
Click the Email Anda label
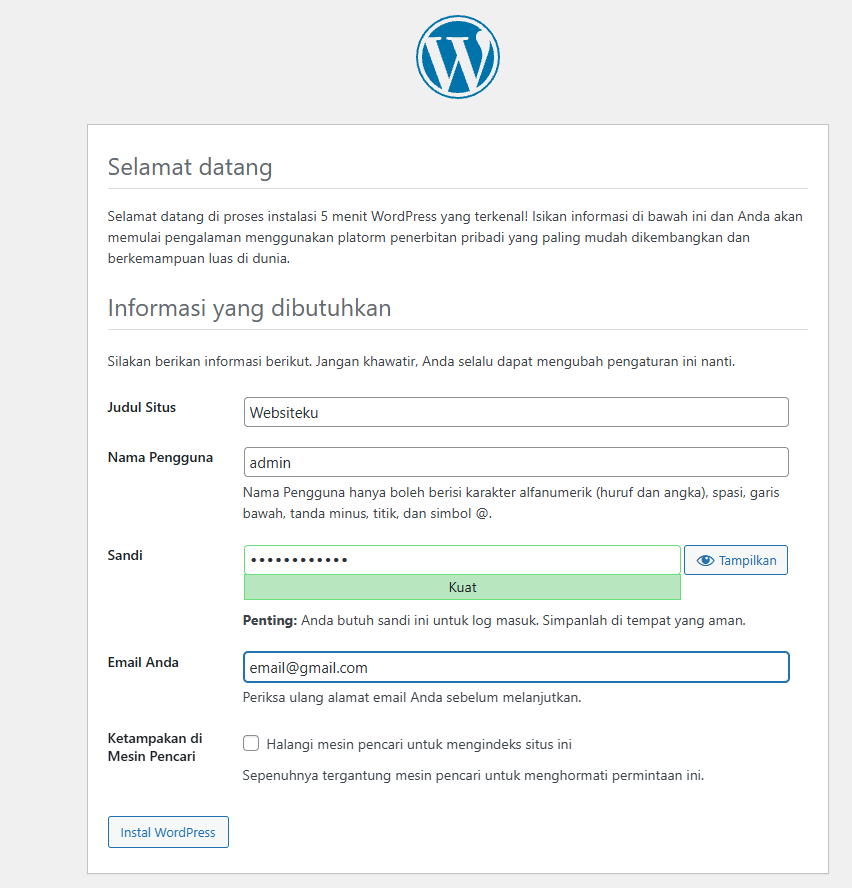point(143,662)
